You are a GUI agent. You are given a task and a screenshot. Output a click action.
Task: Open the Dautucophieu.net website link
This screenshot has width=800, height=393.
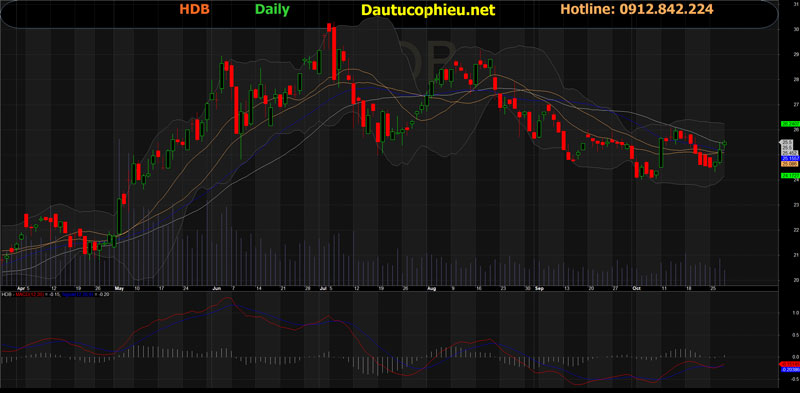click(x=428, y=10)
